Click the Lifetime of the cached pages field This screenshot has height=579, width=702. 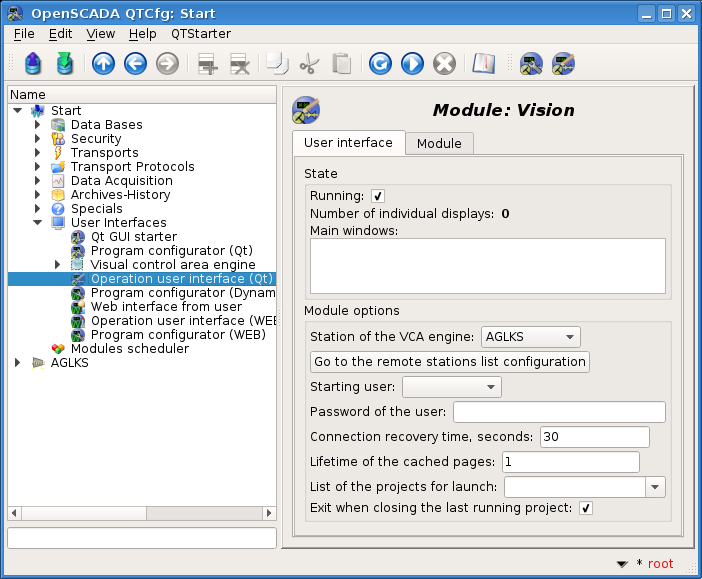(571, 462)
